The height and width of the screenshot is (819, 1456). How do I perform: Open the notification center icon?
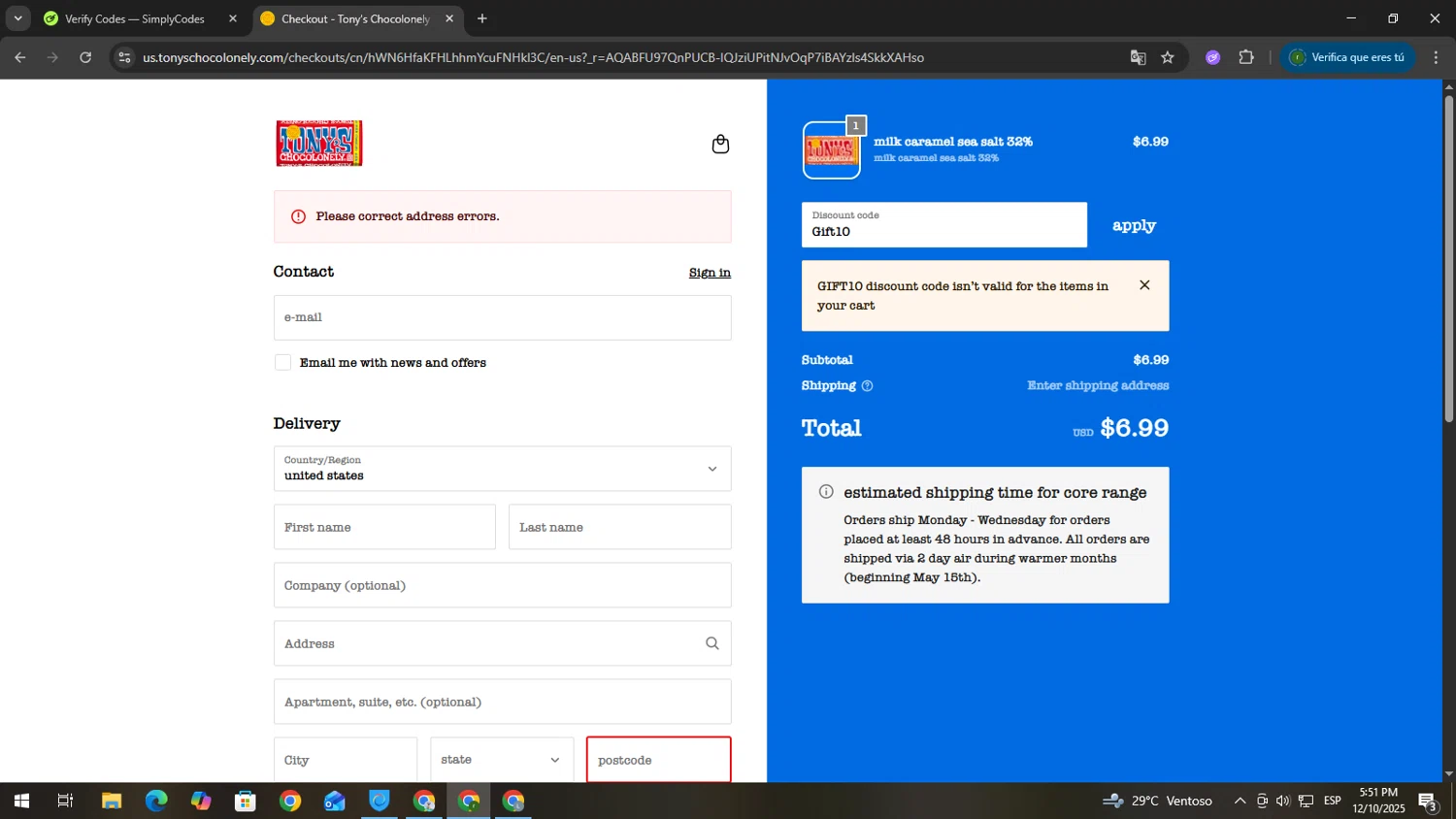point(1428,802)
